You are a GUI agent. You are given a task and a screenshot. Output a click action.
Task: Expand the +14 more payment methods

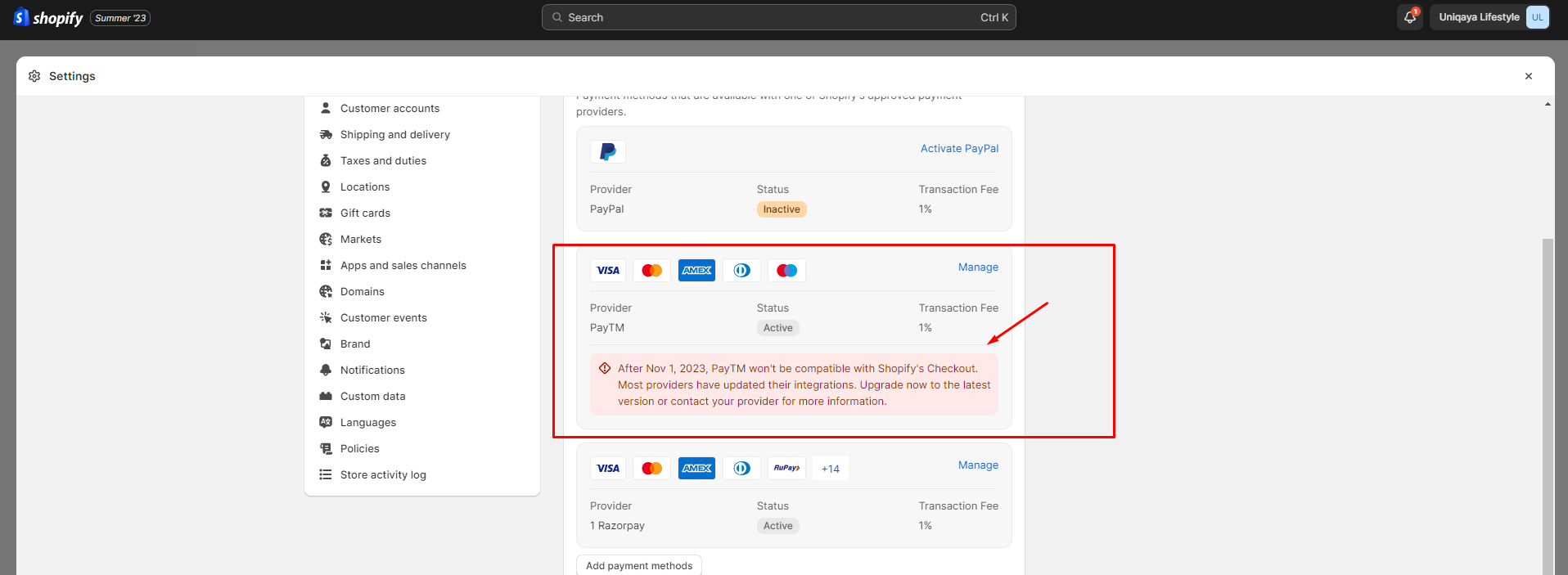[x=831, y=469]
